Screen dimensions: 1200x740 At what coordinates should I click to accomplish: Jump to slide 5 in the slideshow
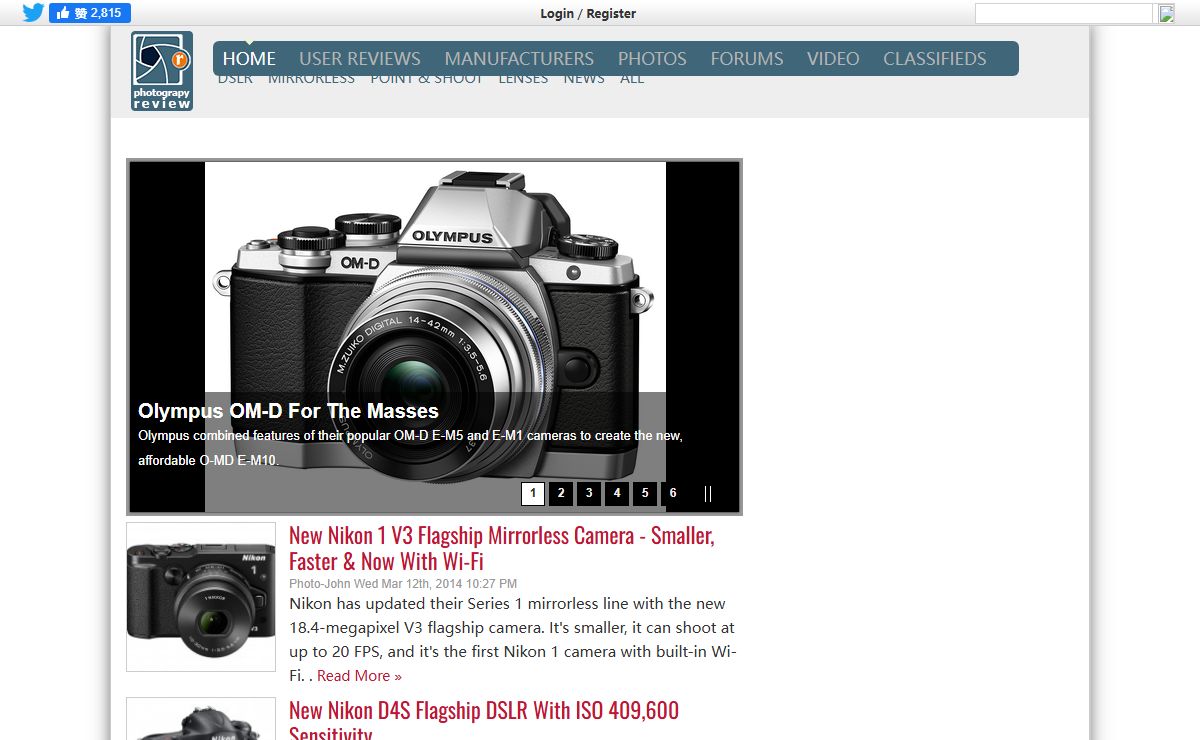pos(645,493)
